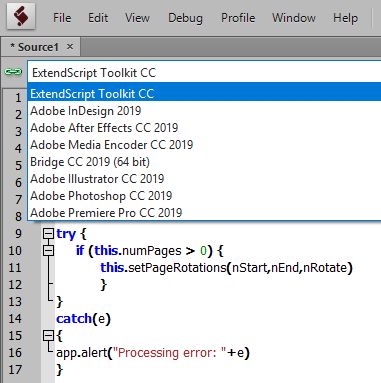This screenshot has width=381, height=383.
Task: Close the Source1 document tab
Action: tap(70, 47)
